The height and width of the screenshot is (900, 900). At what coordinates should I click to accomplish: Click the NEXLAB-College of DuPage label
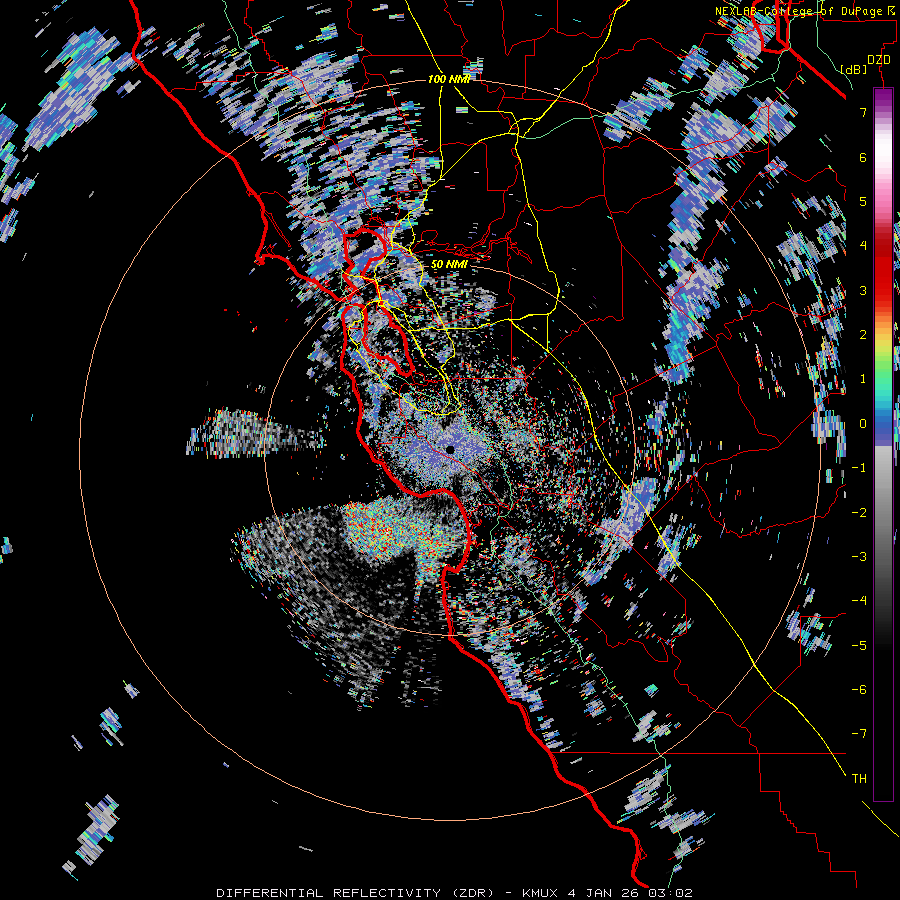(x=798, y=11)
